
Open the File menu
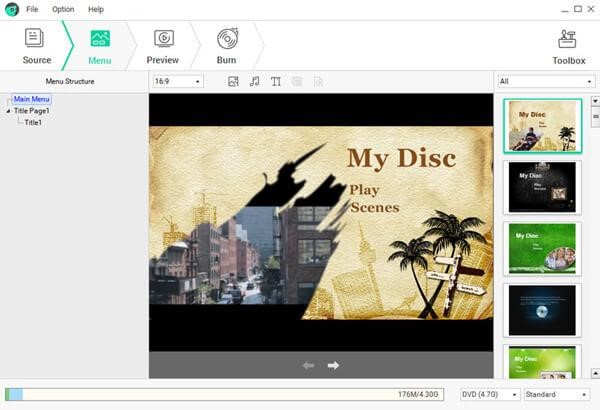(x=32, y=9)
